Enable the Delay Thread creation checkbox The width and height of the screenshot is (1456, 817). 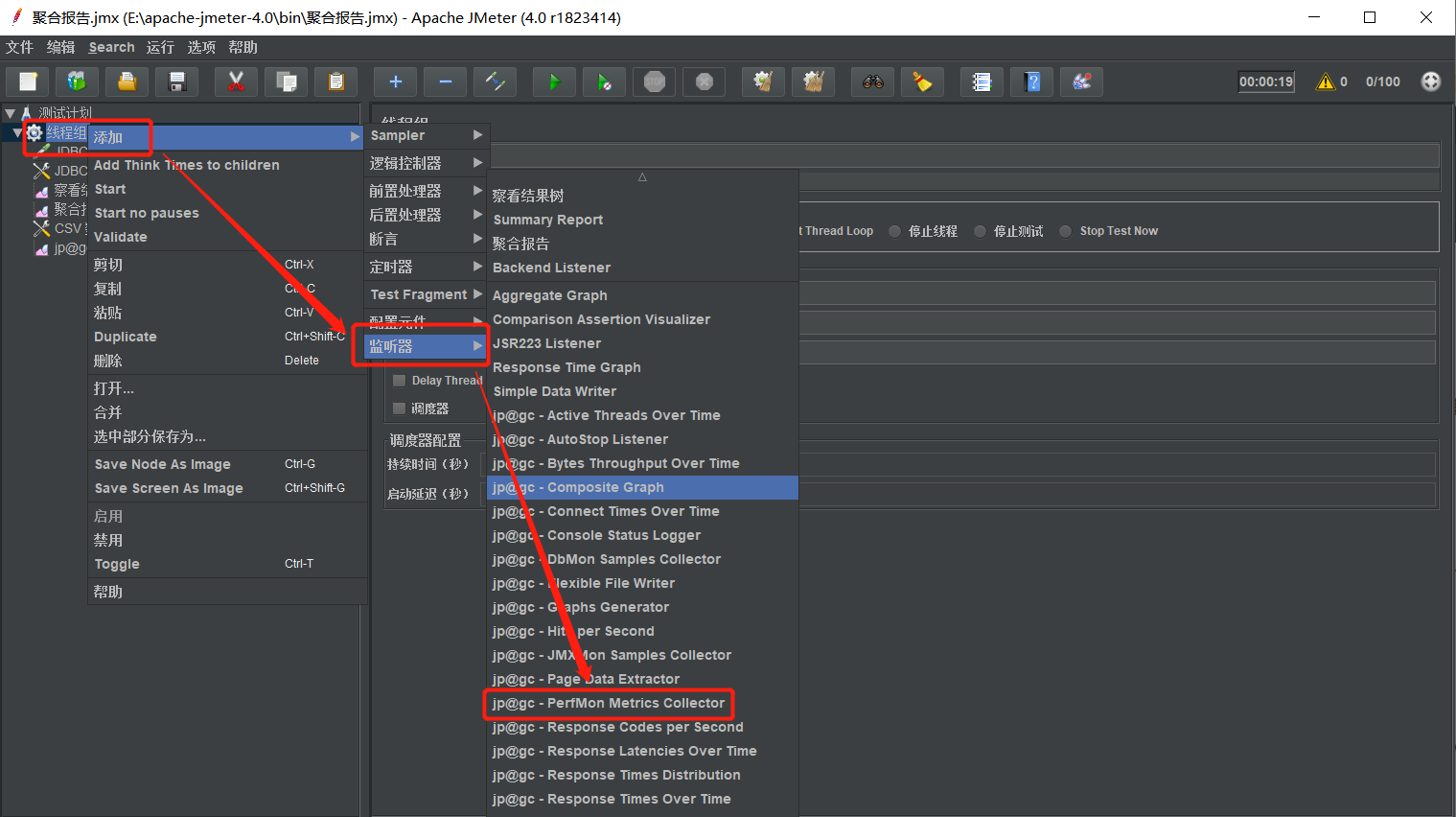tap(400, 381)
